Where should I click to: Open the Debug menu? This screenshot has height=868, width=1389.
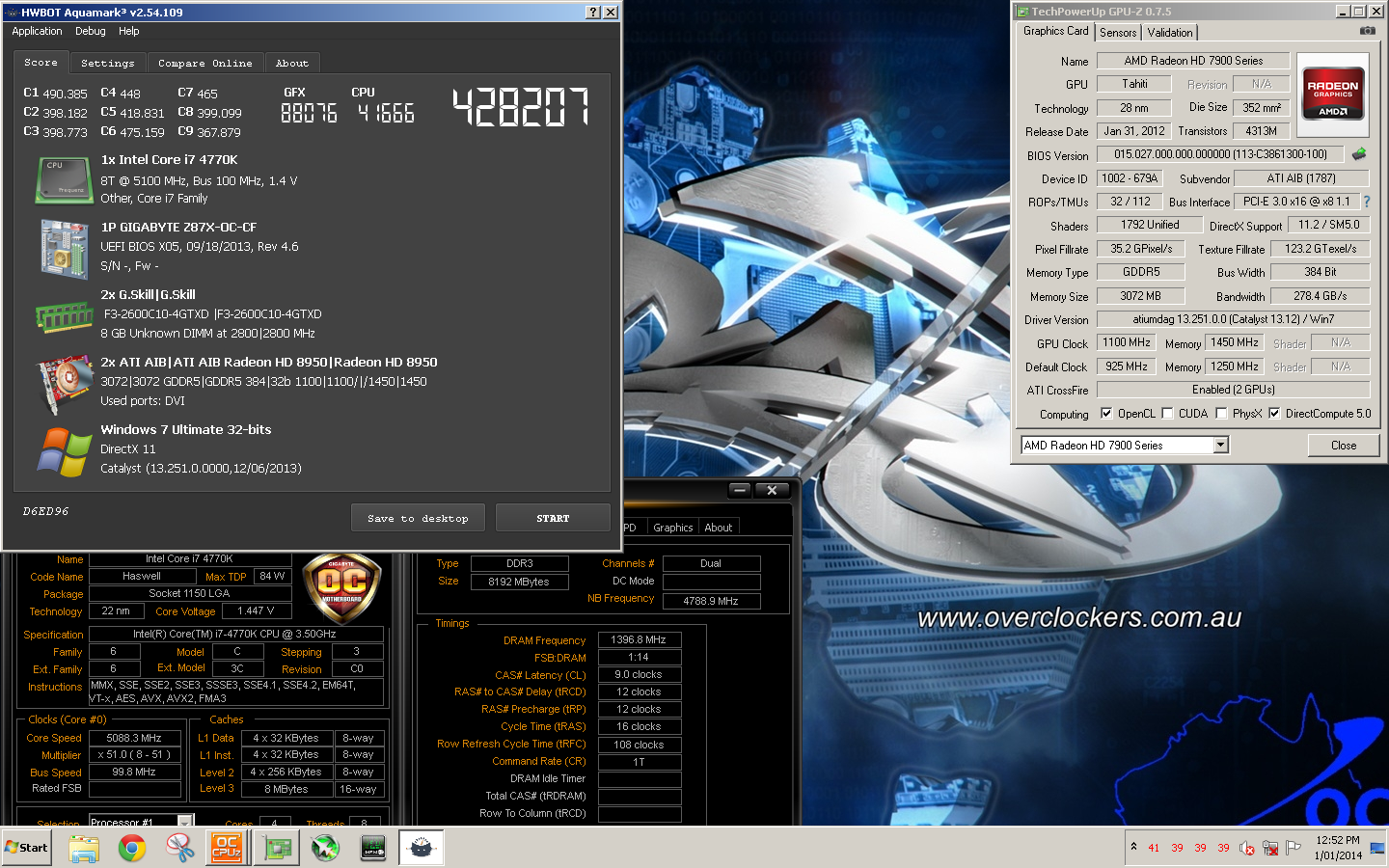tap(91, 31)
